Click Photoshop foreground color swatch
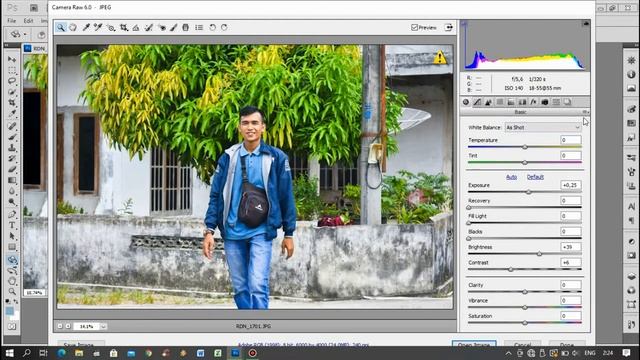Image resolution: width=640 pixels, height=360 pixels. (9, 312)
